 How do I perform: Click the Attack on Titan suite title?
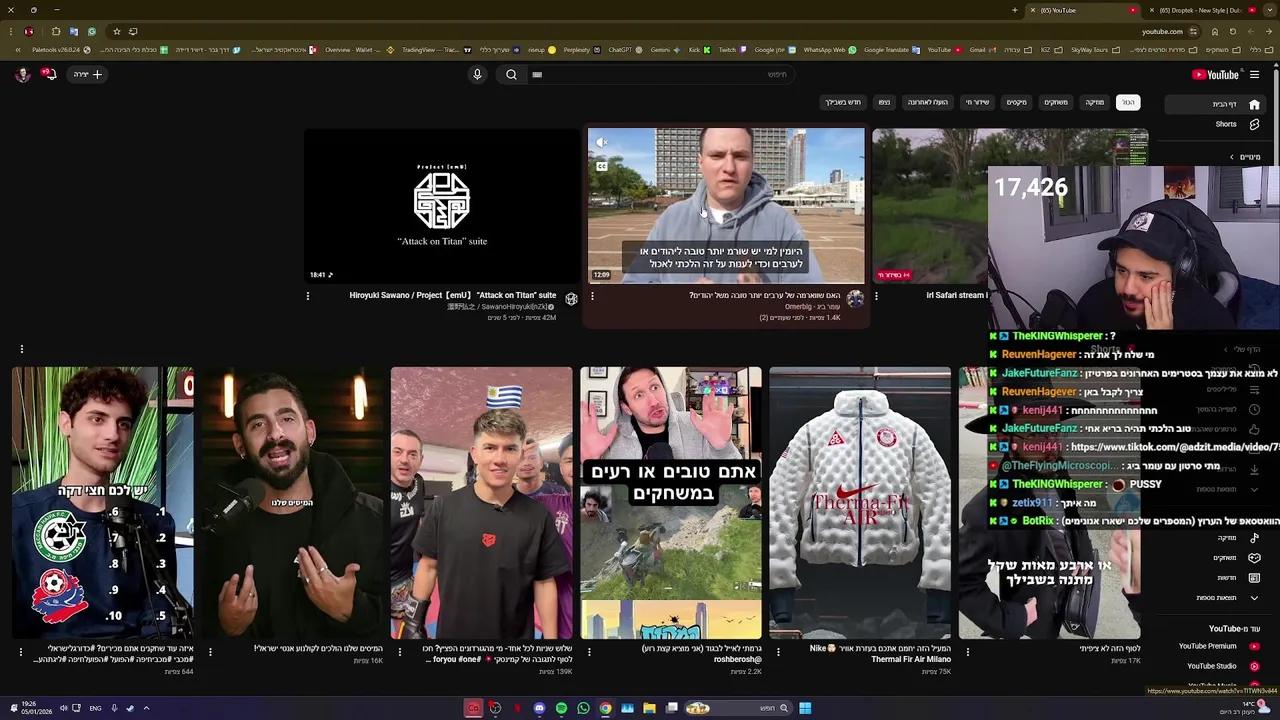pyautogui.click(x=452, y=295)
